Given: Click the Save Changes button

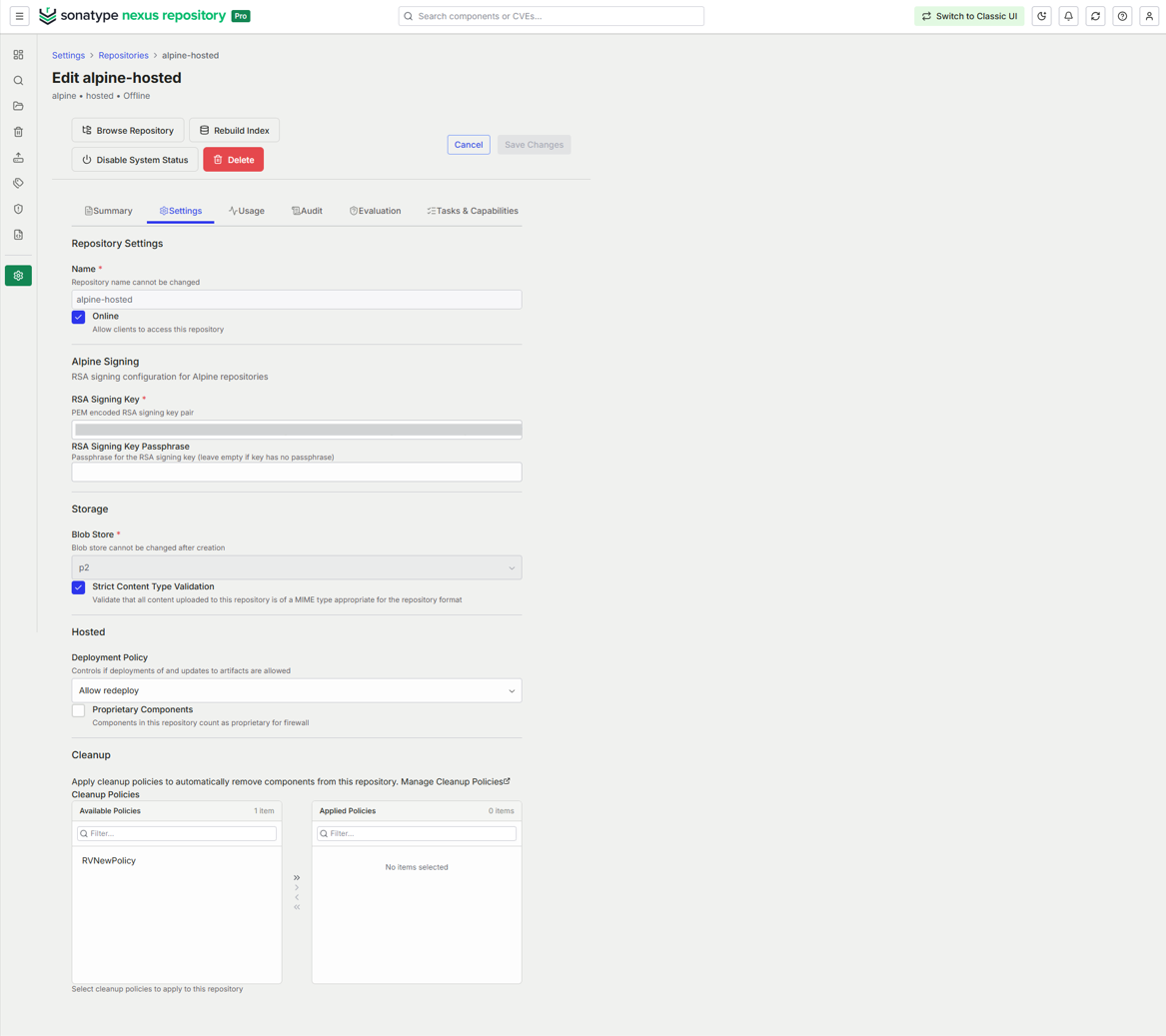Looking at the screenshot, I should [534, 144].
